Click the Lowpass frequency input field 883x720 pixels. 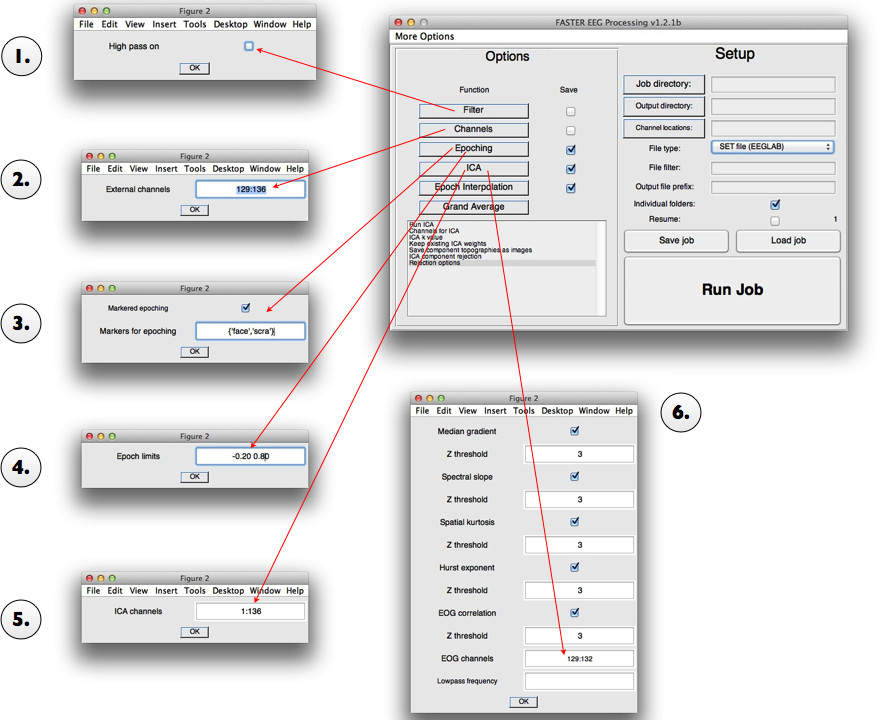[x=579, y=681]
